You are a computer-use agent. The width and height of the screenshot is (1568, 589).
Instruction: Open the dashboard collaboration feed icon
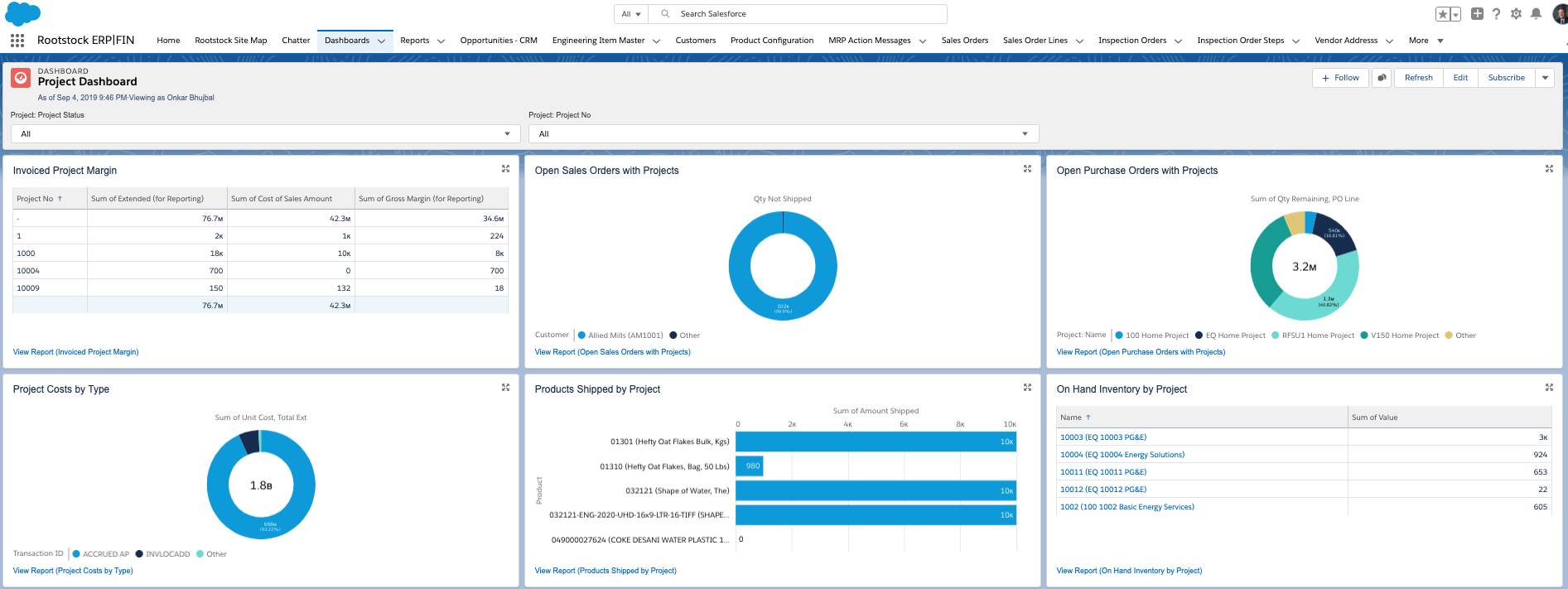(1382, 78)
